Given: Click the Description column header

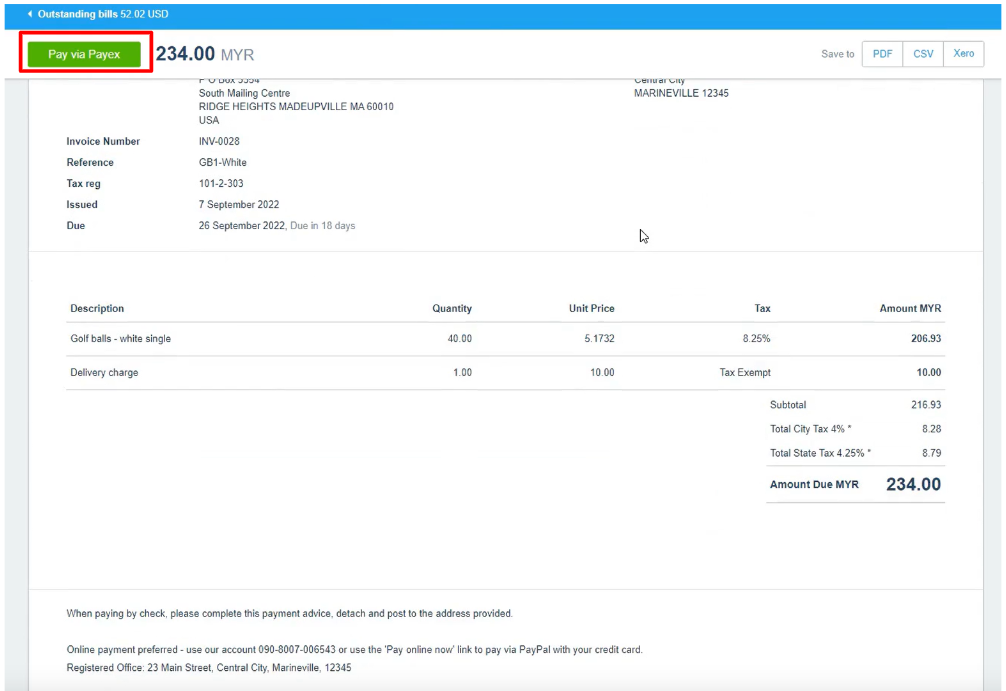Looking at the screenshot, I should (x=97, y=309).
